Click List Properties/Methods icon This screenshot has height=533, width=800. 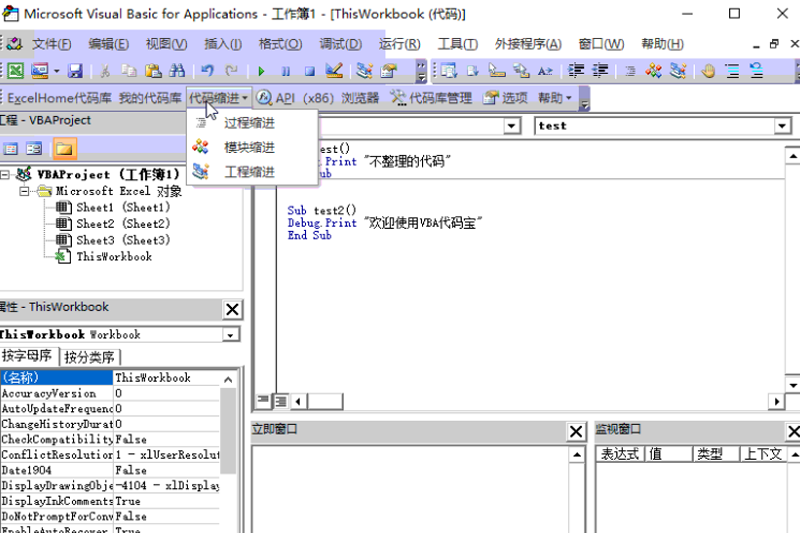pos(448,70)
